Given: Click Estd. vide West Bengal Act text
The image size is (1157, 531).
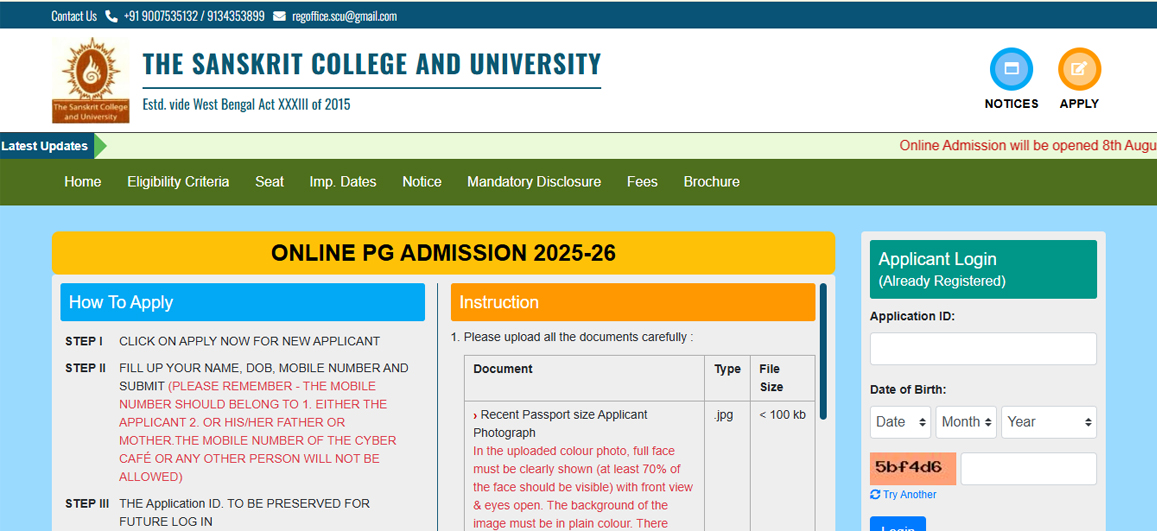Looking at the screenshot, I should pyautogui.click(x=246, y=105).
